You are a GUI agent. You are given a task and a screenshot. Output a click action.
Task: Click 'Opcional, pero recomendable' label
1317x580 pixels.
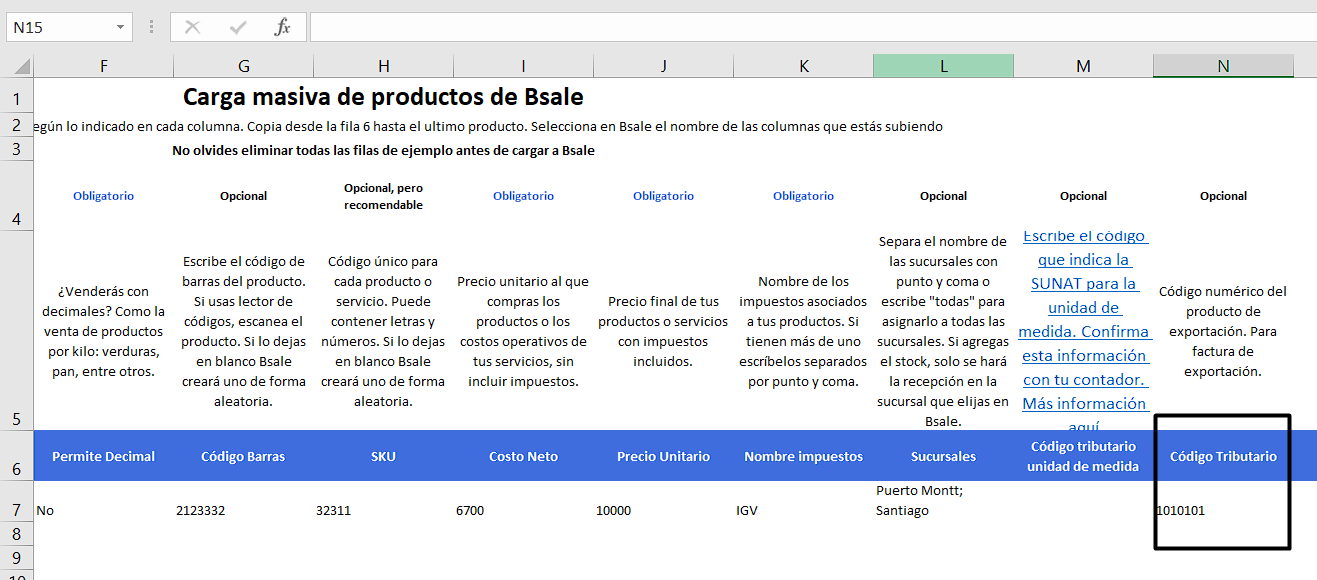click(x=383, y=196)
